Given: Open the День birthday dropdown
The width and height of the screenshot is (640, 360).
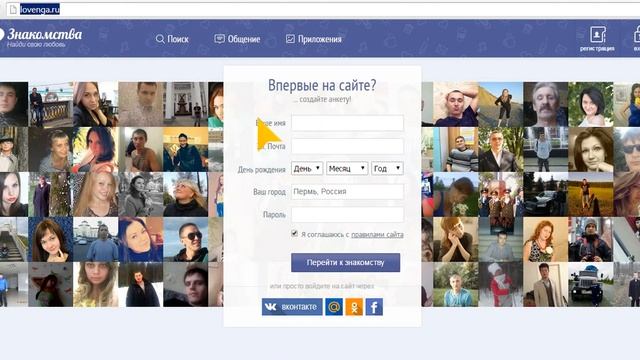Looking at the screenshot, I should click(x=307, y=168).
